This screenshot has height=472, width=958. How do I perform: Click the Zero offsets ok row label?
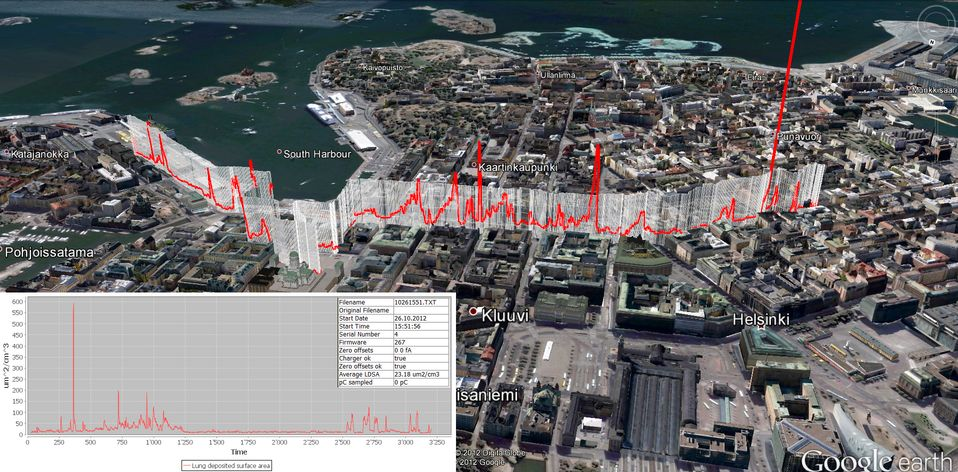pyautogui.click(x=360, y=366)
